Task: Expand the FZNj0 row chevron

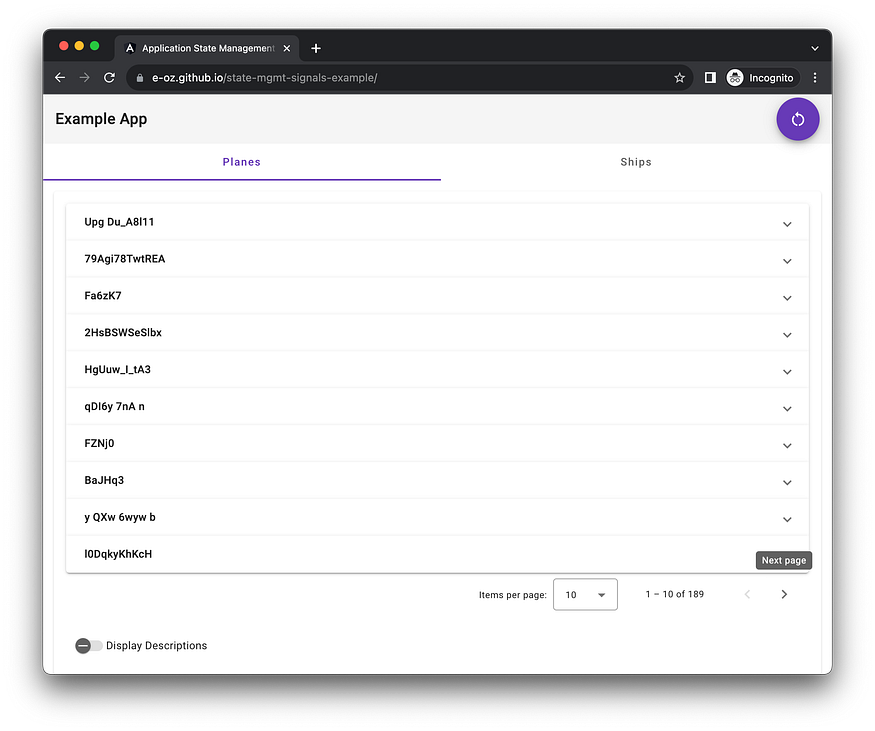Action: [x=787, y=445]
